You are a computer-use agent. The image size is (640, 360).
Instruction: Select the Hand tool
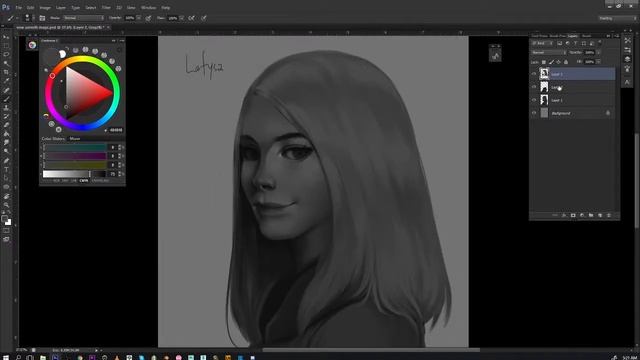coord(6,196)
